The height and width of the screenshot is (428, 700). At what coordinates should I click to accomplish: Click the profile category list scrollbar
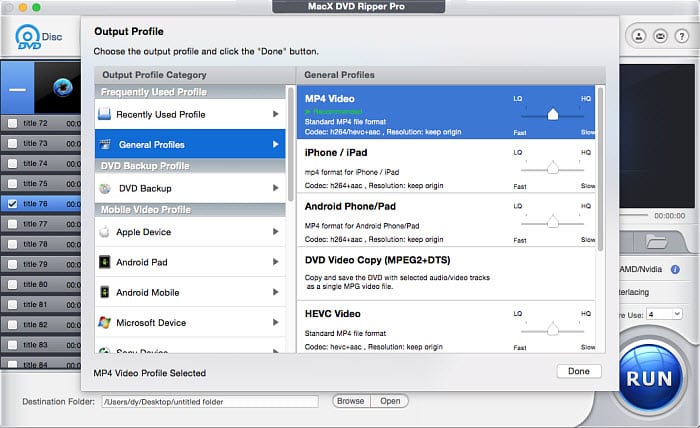tap(291, 144)
